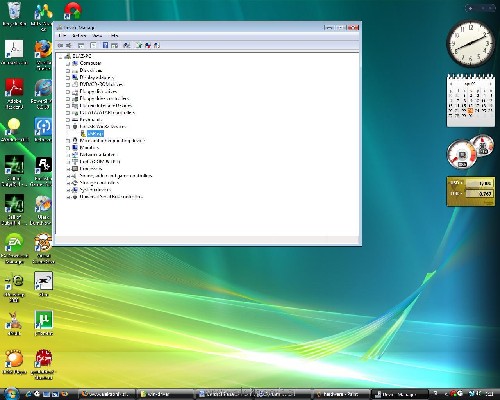Click the update driver software toolbar icon

139,45
